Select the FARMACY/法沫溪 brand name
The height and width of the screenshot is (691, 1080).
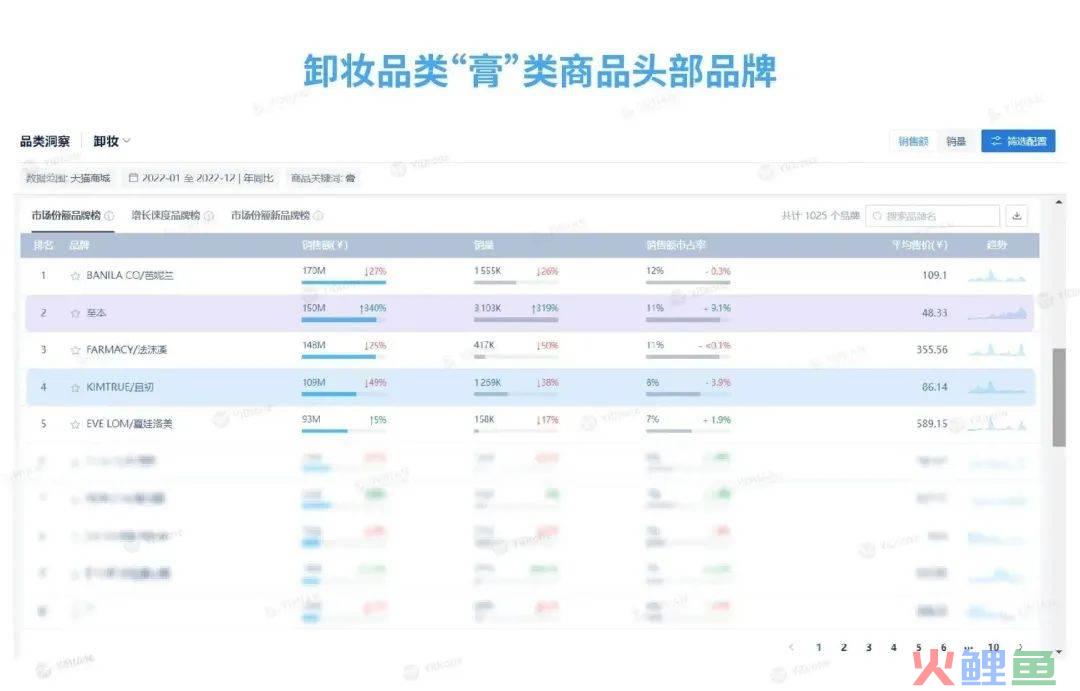coord(127,350)
